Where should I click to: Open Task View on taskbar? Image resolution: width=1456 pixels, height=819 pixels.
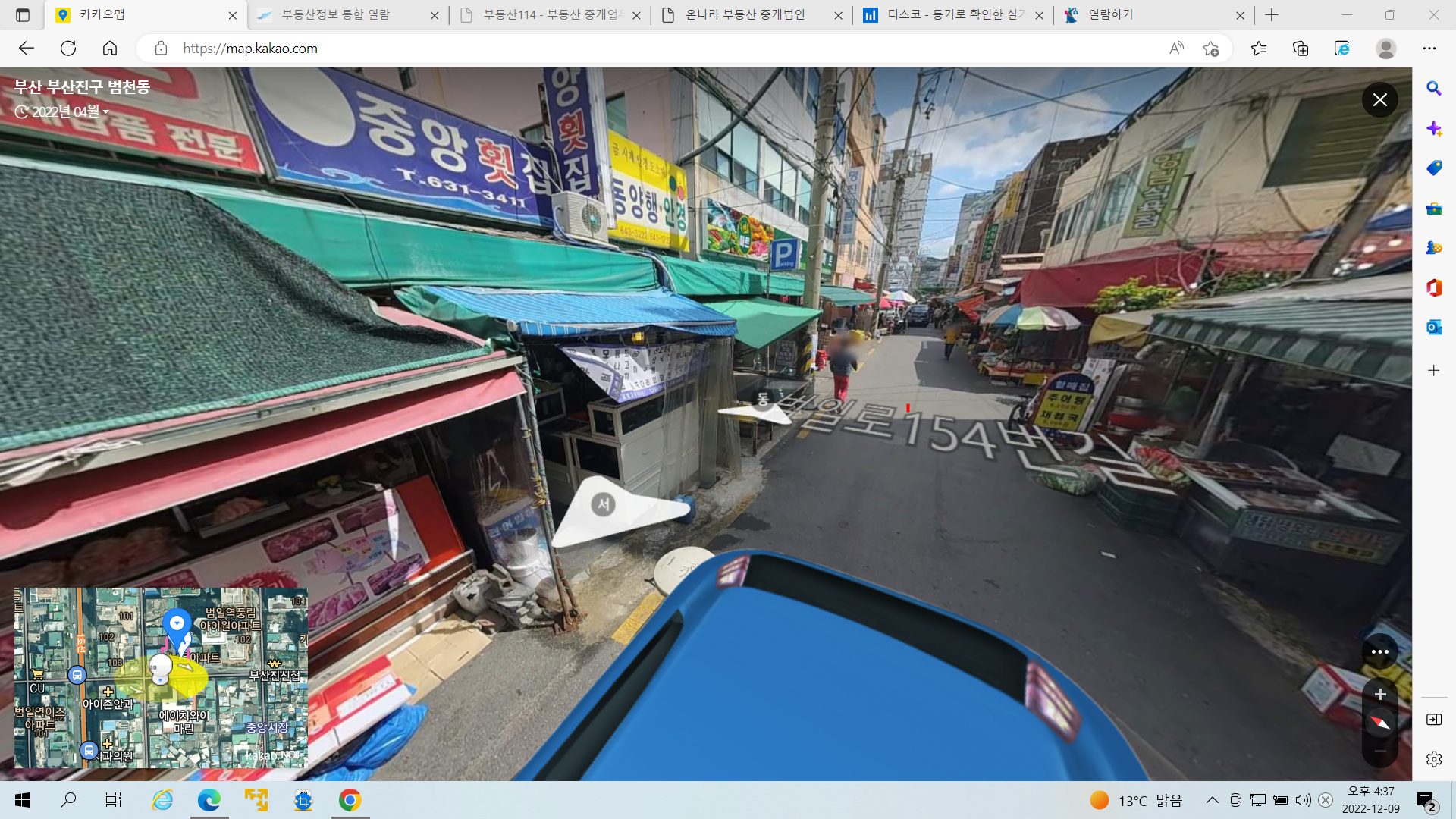(114, 800)
